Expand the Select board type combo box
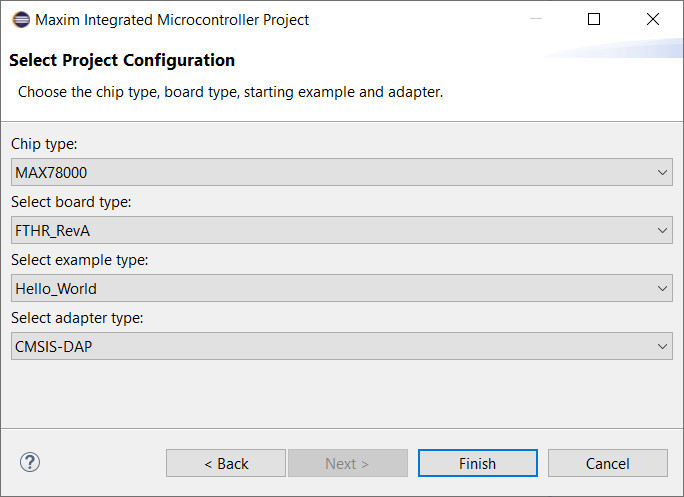The image size is (684, 497). (x=340, y=230)
